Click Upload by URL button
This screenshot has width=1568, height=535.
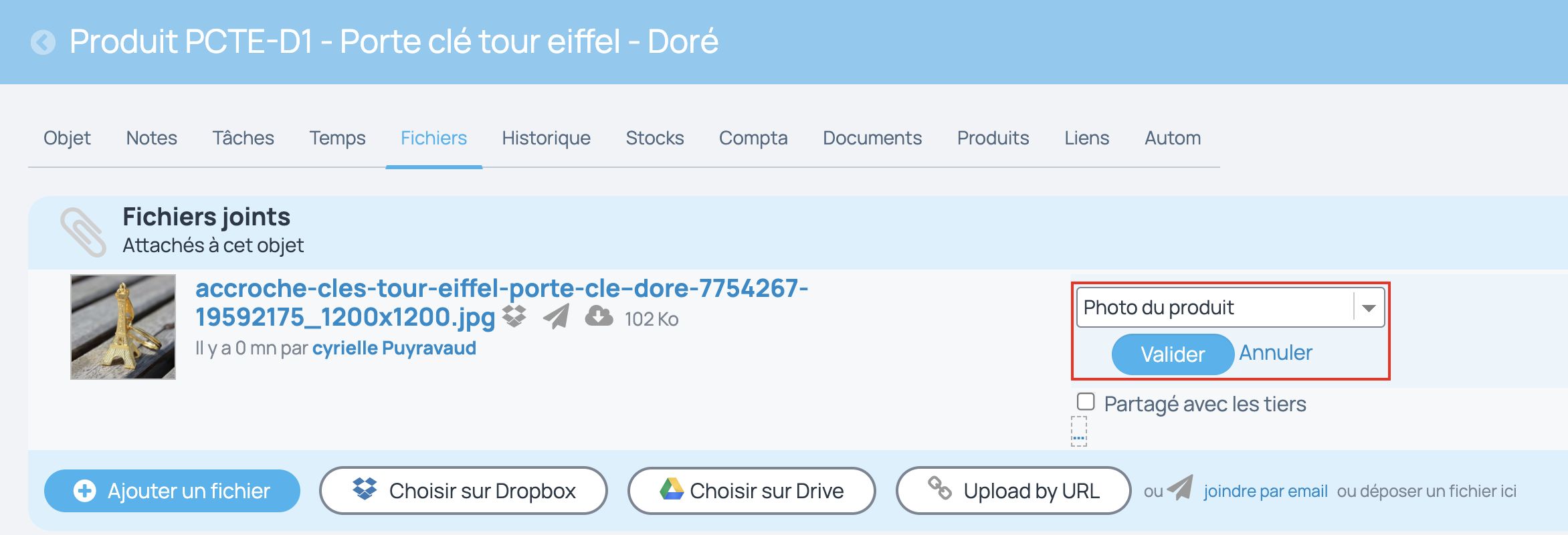click(1013, 491)
